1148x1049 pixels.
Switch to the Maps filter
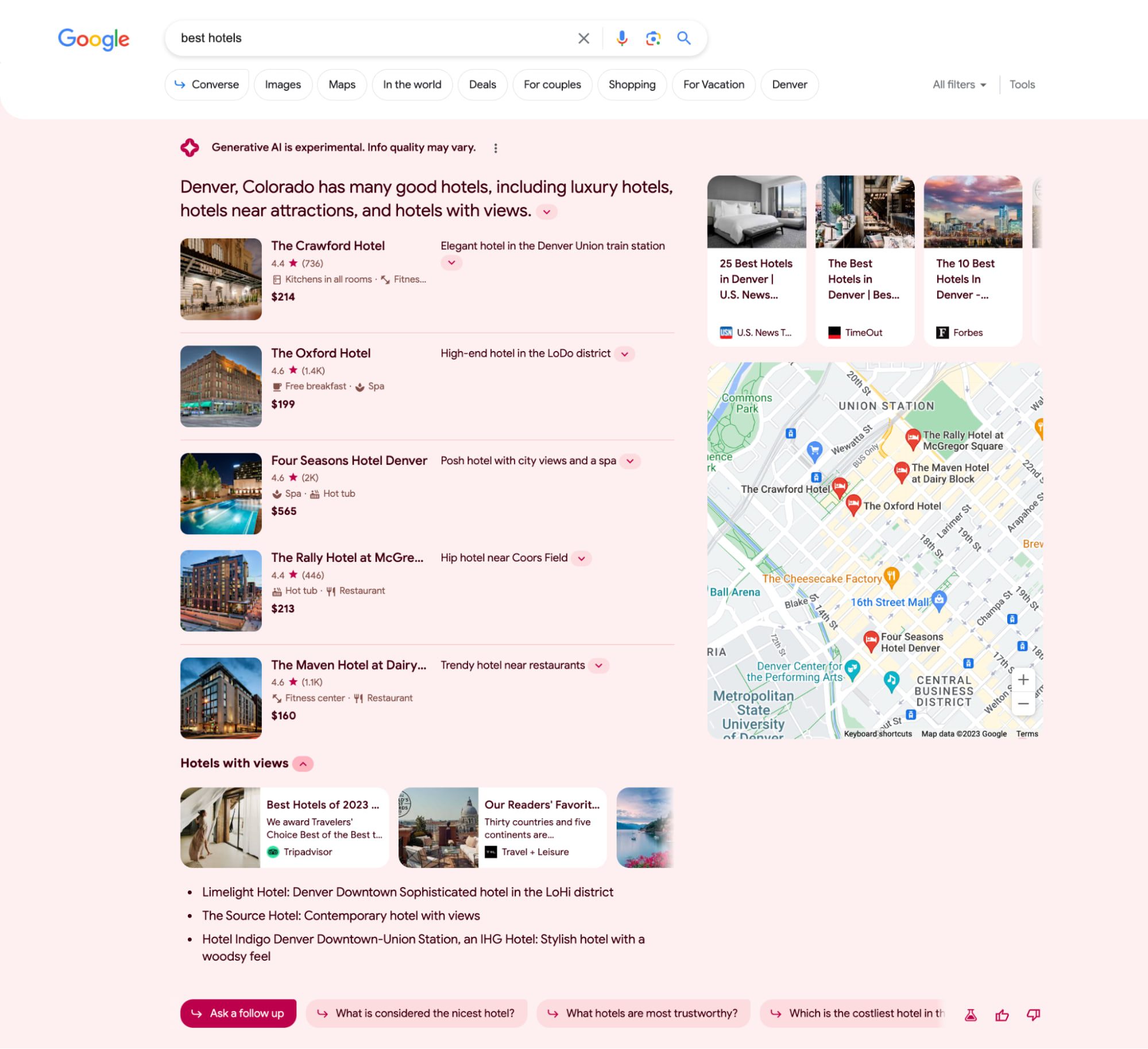(x=342, y=84)
